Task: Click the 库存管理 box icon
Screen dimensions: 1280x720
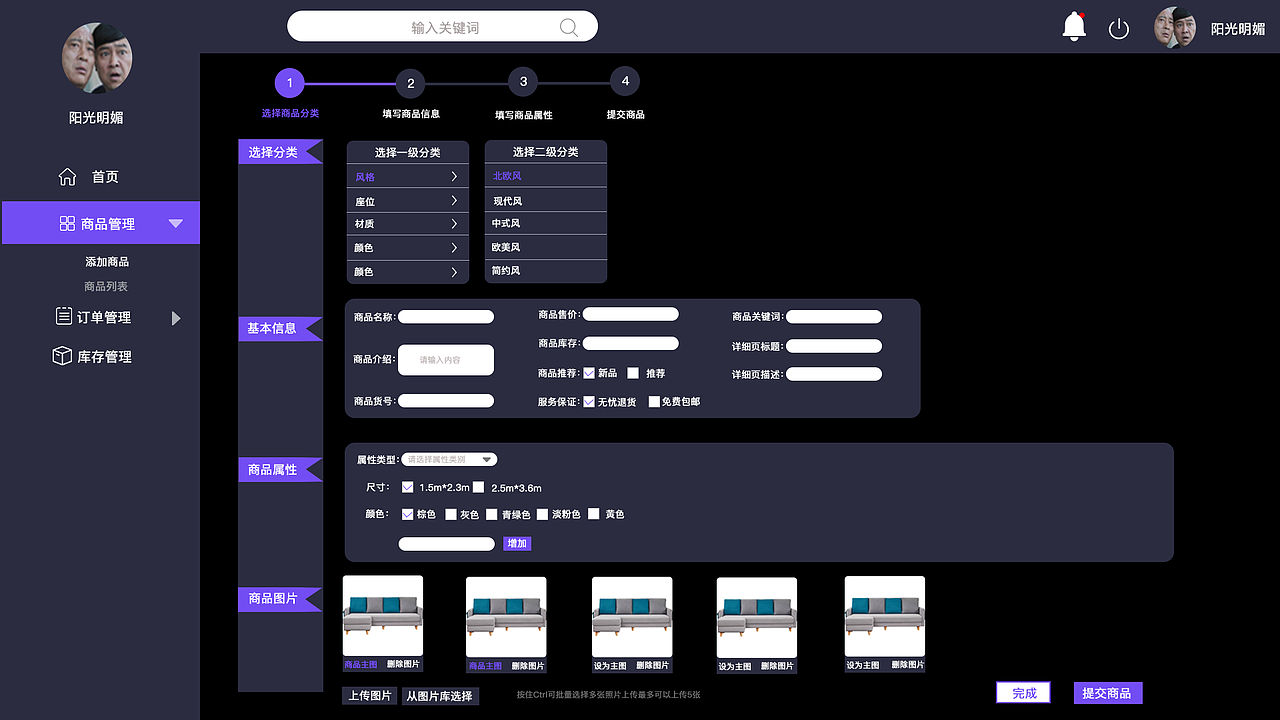Action: (62, 355)
